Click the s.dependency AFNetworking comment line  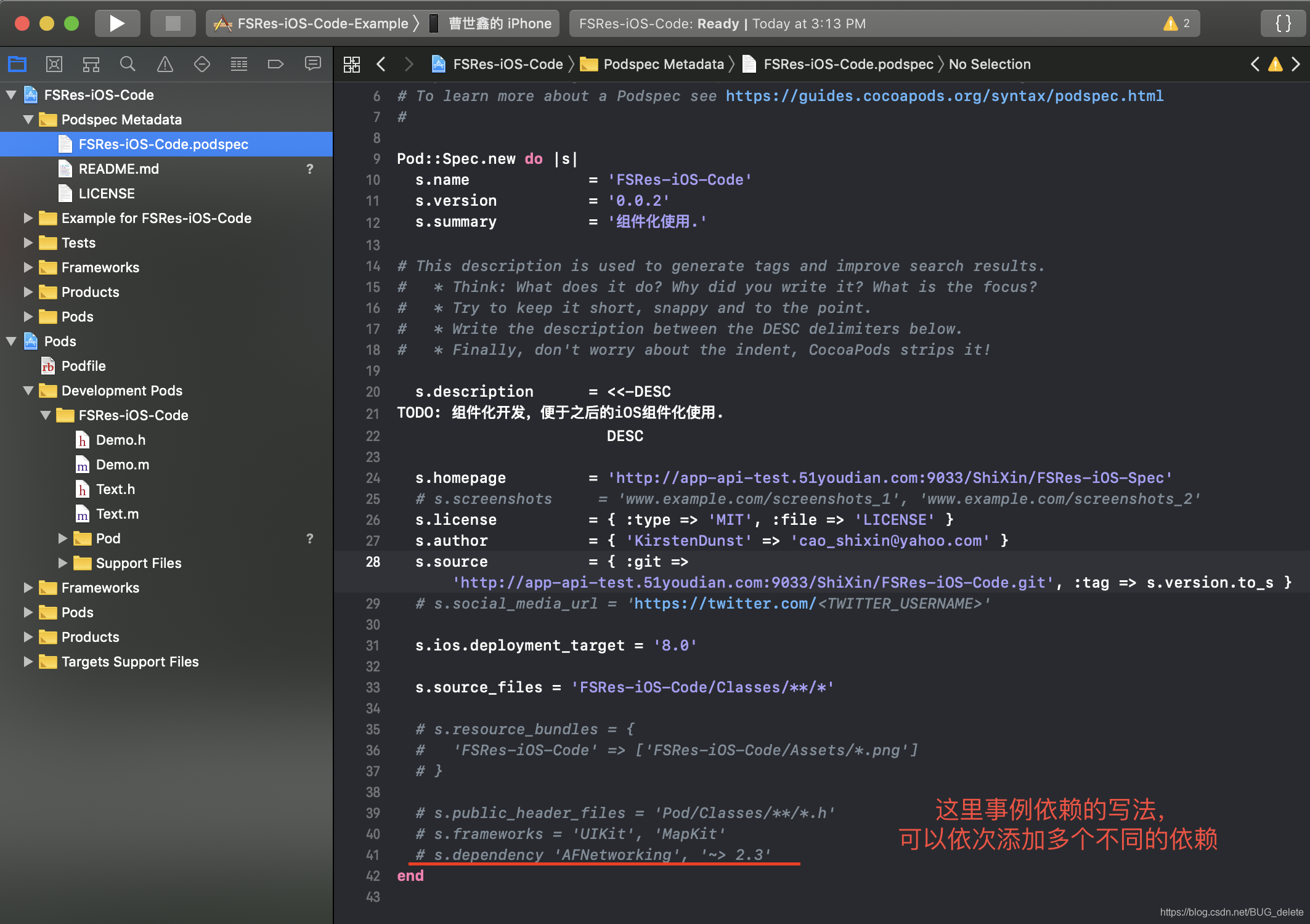point(593,855)
